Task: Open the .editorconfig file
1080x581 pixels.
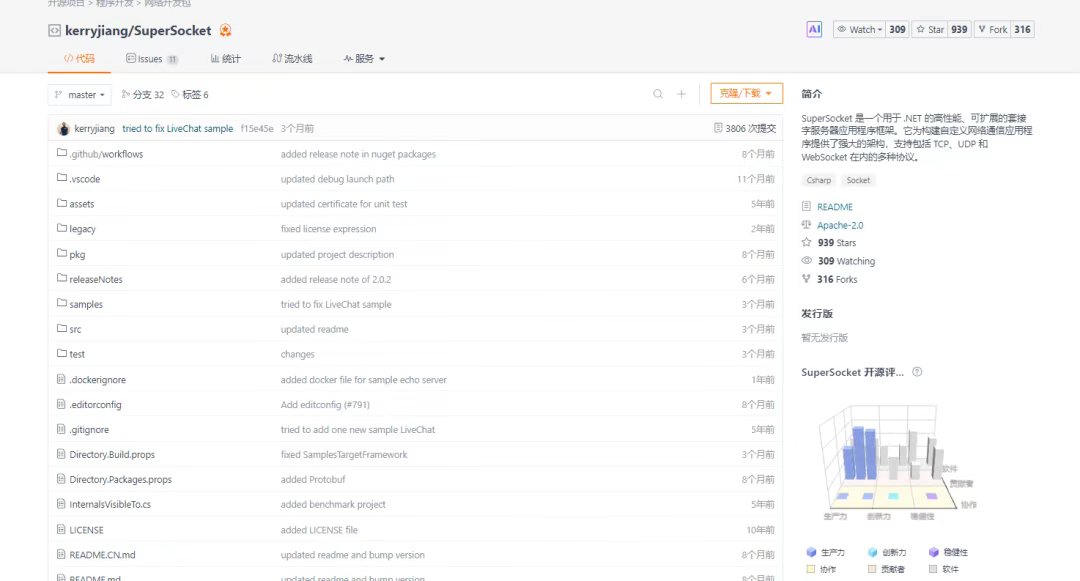Action: [x=95, y=405]
